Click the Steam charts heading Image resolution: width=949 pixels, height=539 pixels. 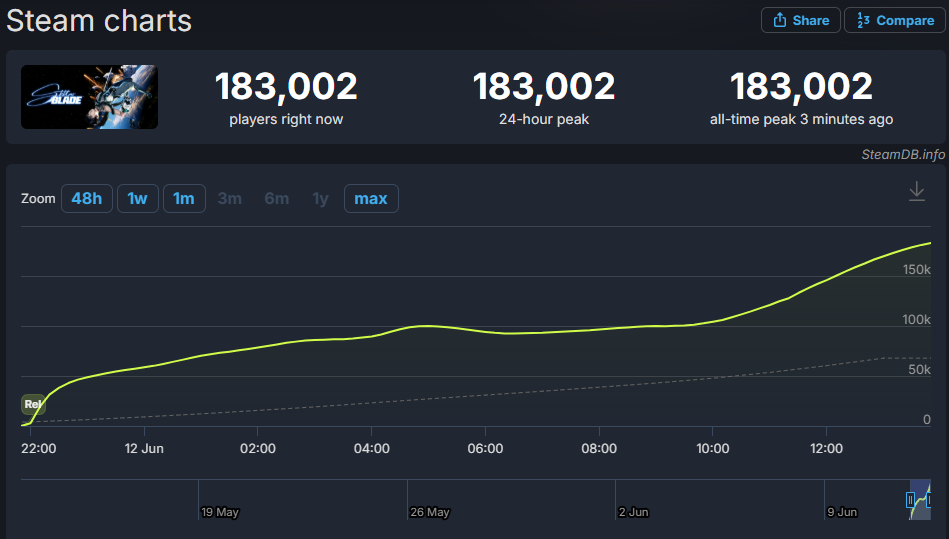[x=99, y=21]
